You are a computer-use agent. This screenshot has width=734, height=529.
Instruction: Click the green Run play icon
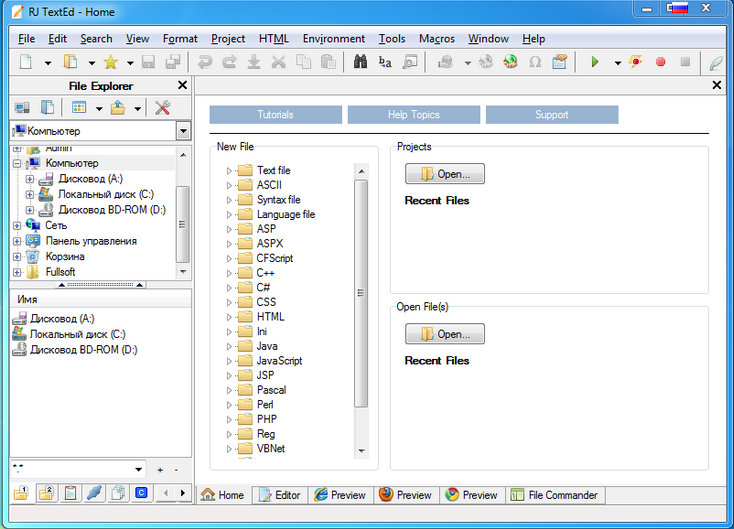[x=595, y=62]
